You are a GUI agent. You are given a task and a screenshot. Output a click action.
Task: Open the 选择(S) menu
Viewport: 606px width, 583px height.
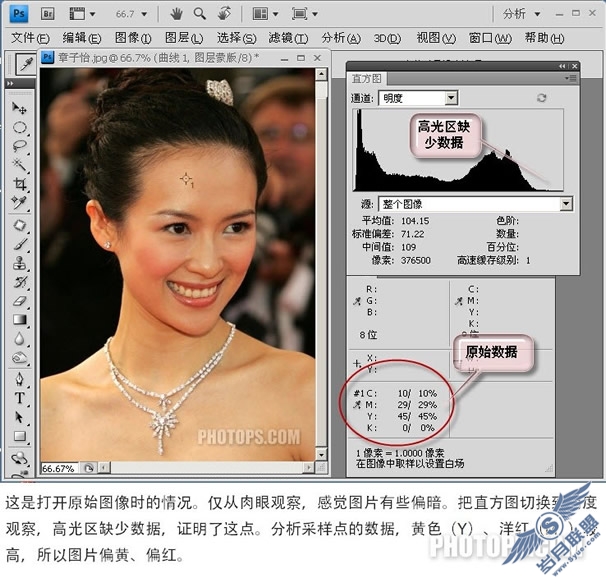pyautogui.click(x=236, y=38)
